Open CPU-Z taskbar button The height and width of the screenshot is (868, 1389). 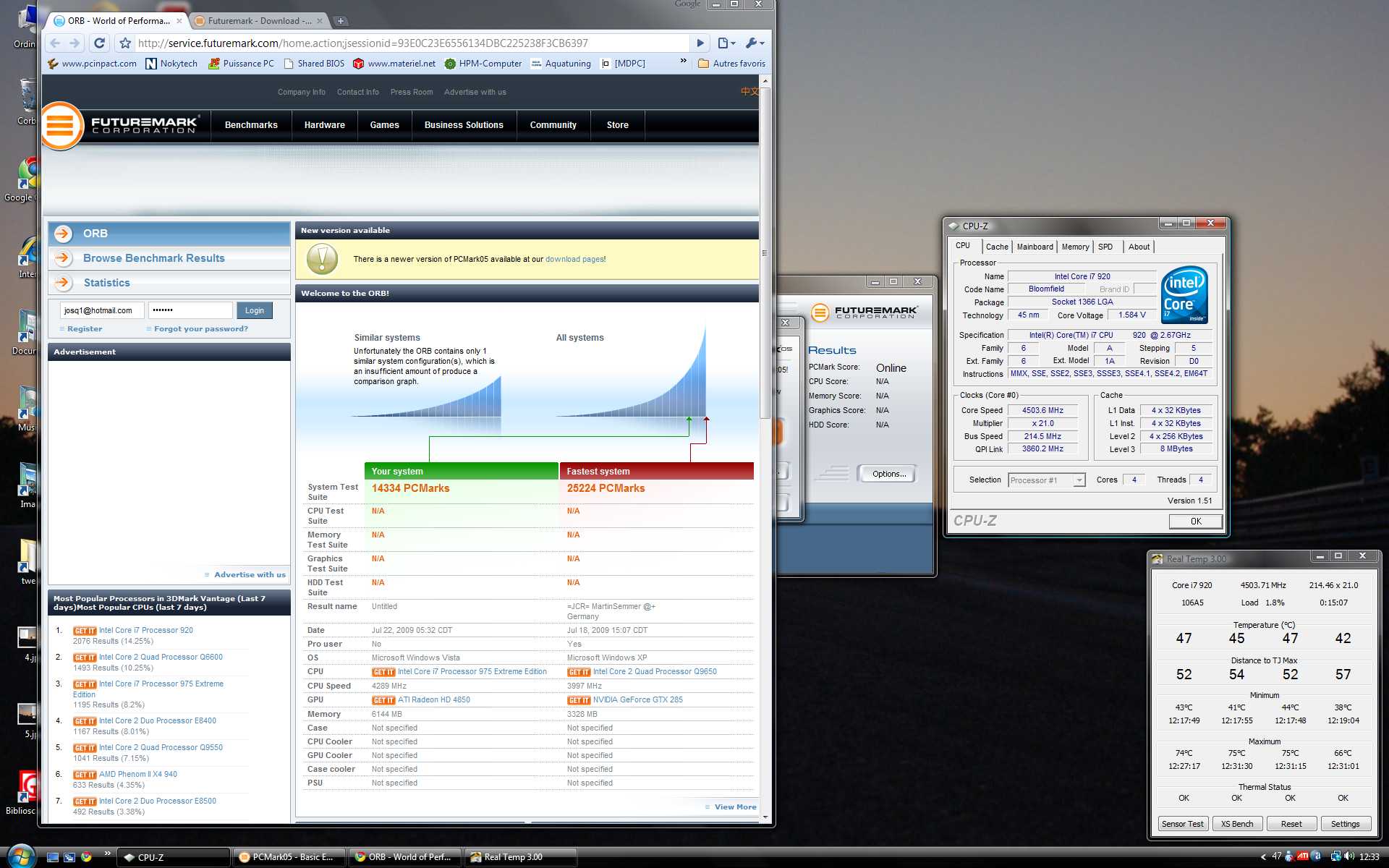point(174,857)
